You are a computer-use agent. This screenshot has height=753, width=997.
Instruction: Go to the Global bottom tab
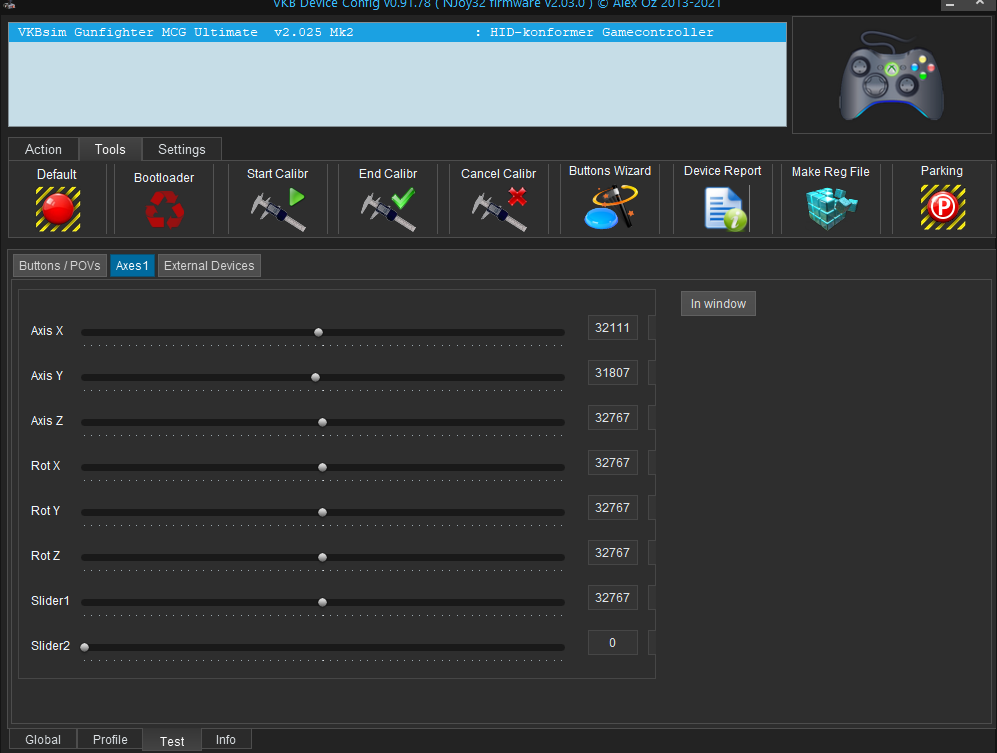pyautogui.click(x=43, y=740)
